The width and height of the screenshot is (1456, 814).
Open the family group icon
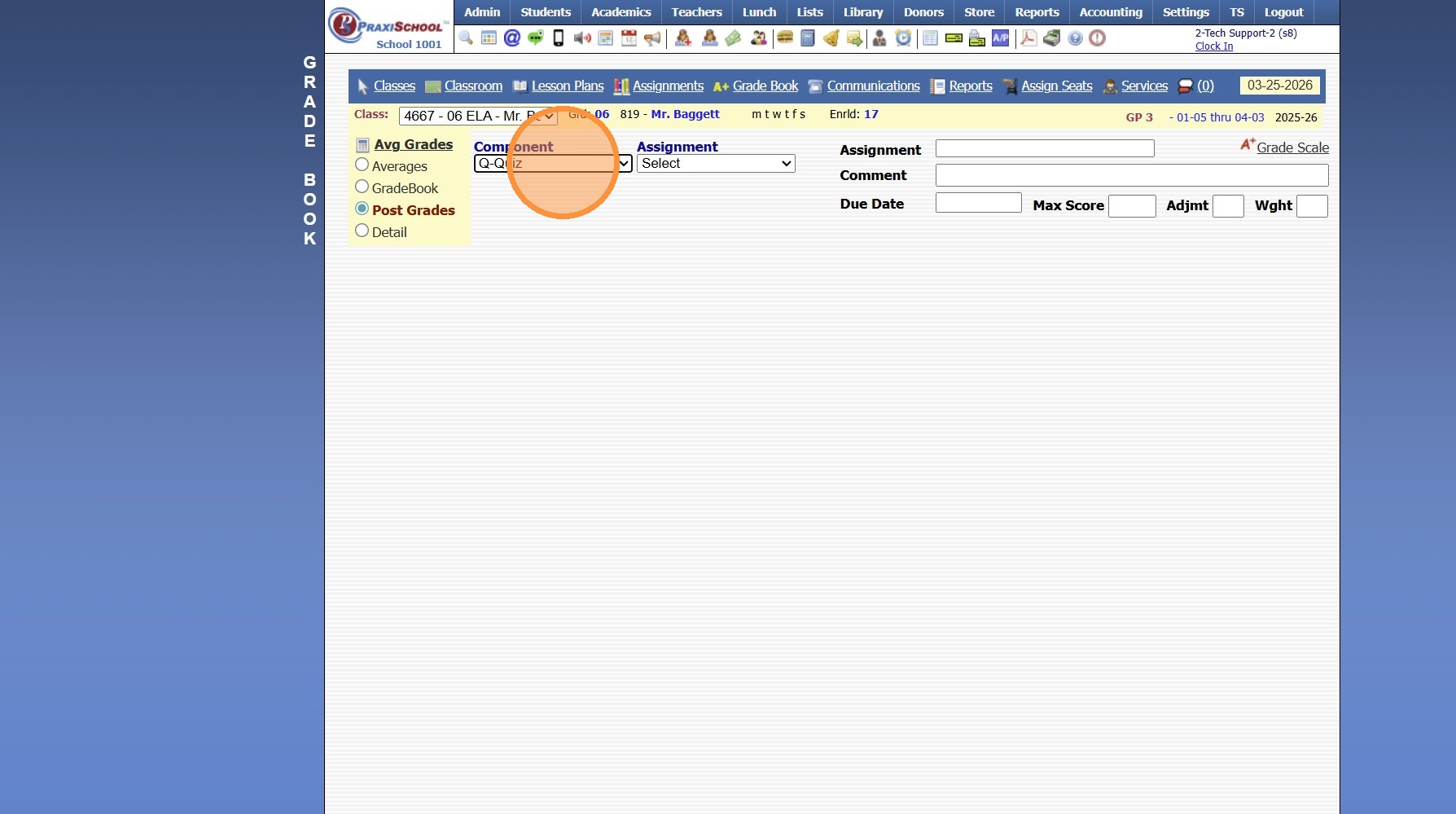pyautogui.click(x=758, y=38)
